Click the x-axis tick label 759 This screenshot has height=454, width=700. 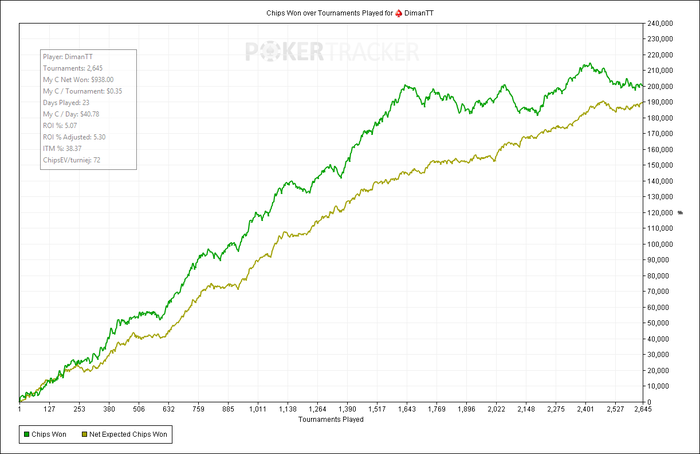[x=198, y=409]
